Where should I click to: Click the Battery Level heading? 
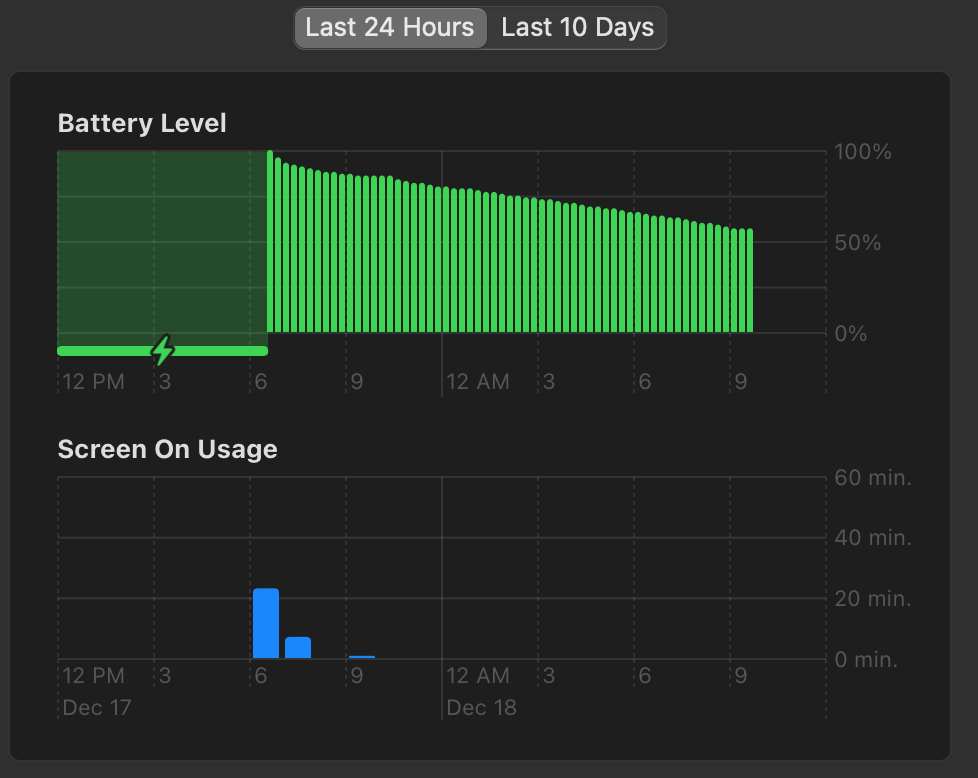(x=142, y=123)
